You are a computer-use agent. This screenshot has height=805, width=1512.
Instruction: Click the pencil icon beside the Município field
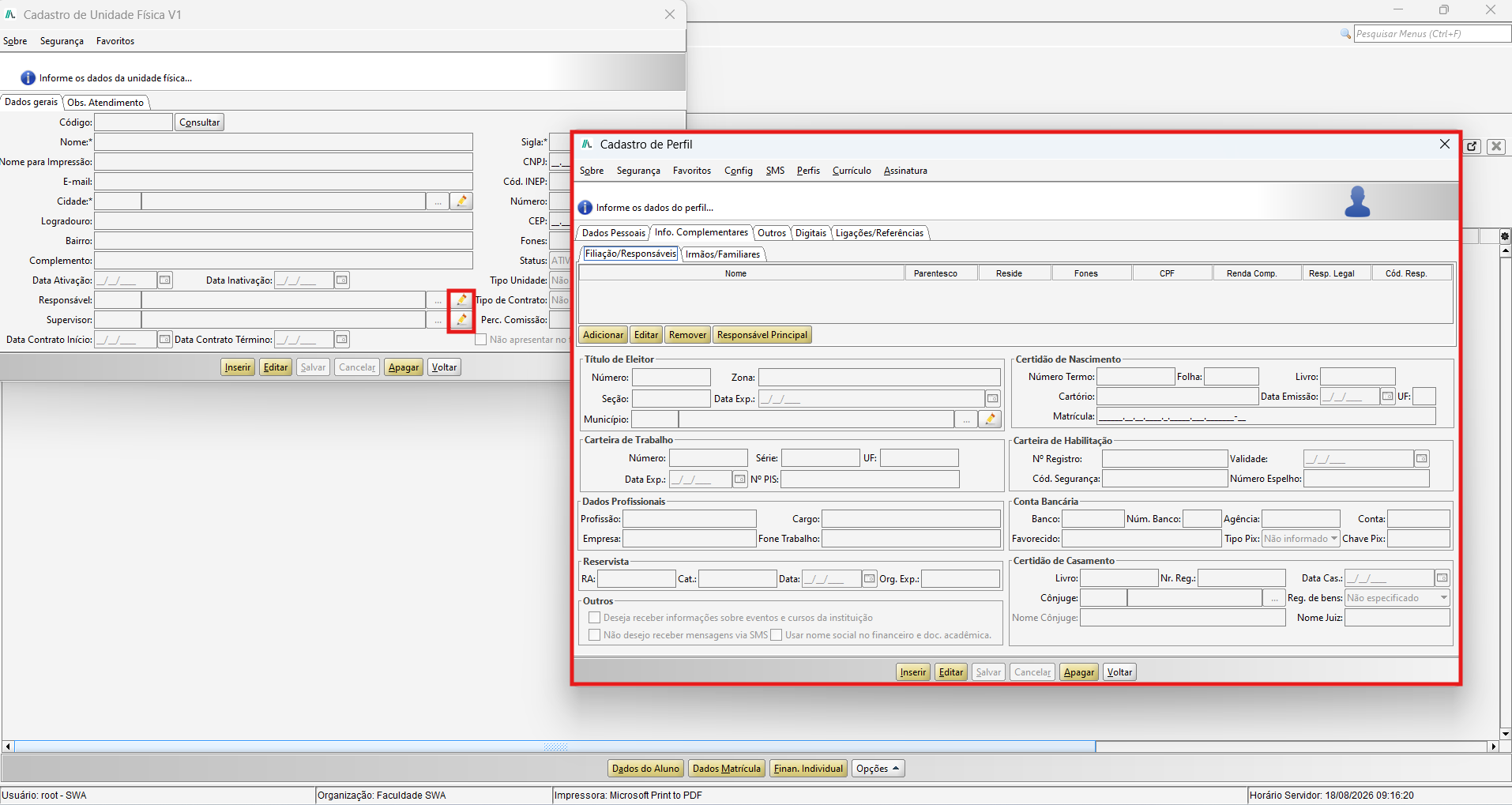[990, 419]
